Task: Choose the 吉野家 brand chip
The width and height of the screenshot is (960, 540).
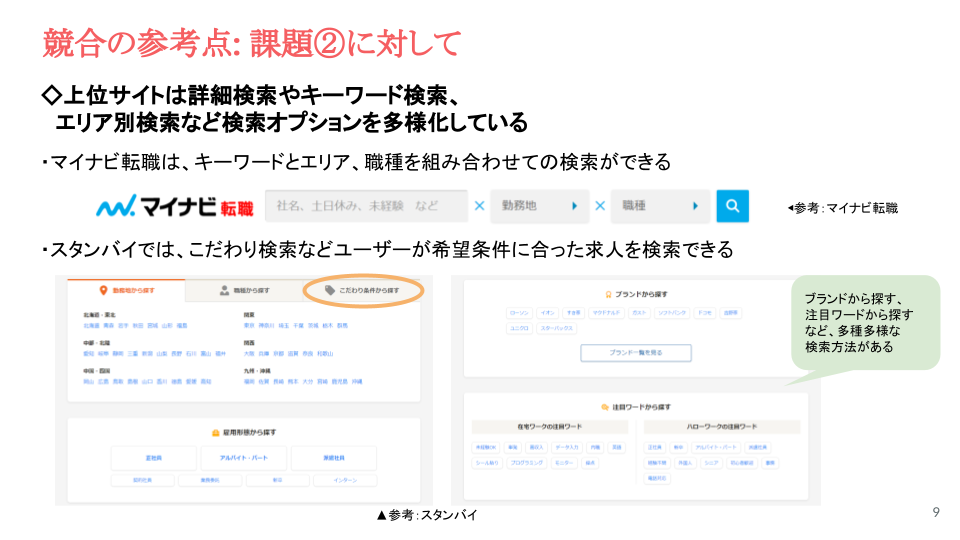Action: pyautogui.click(x=730, y=313)
